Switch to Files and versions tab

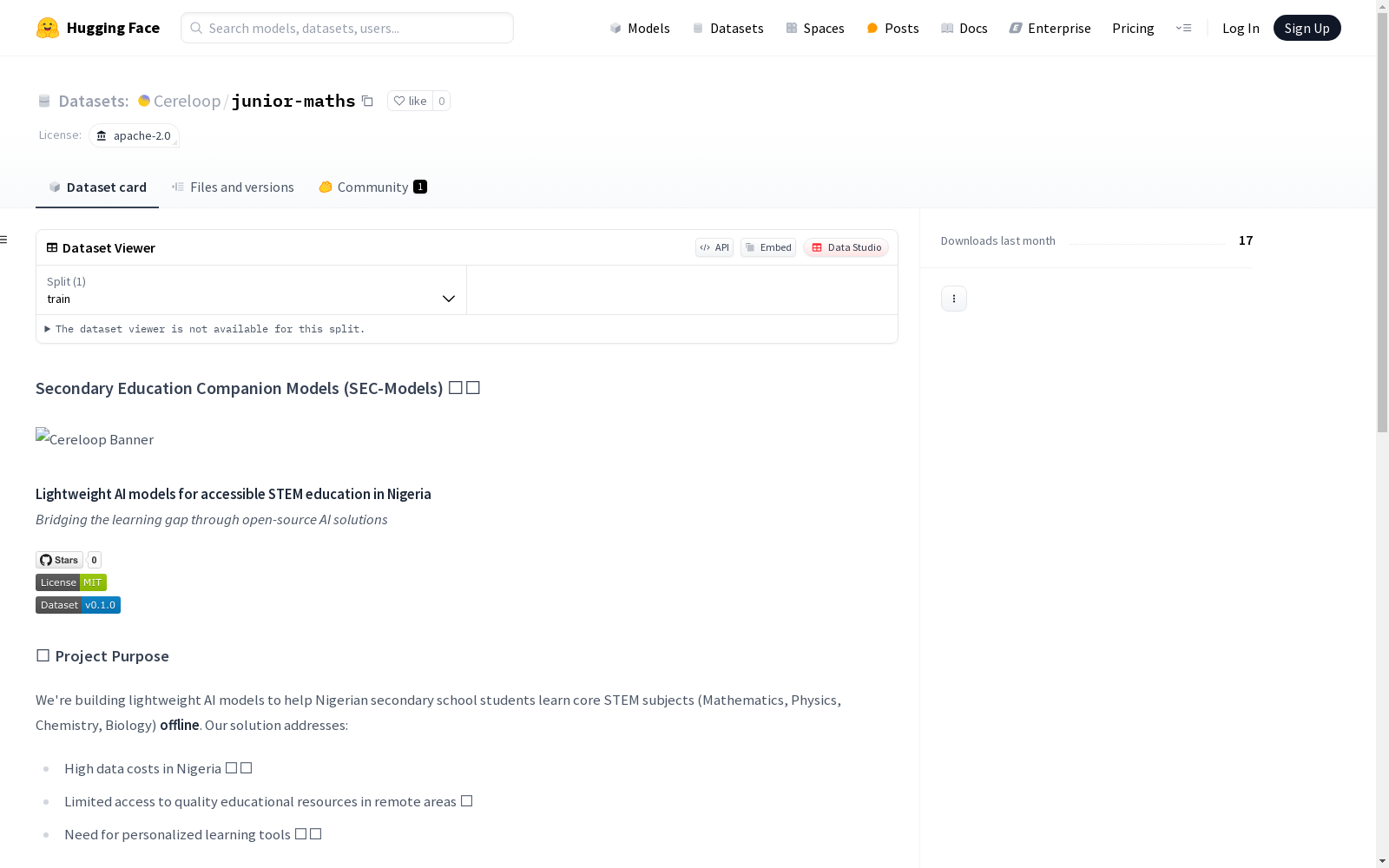pos(233,187)
